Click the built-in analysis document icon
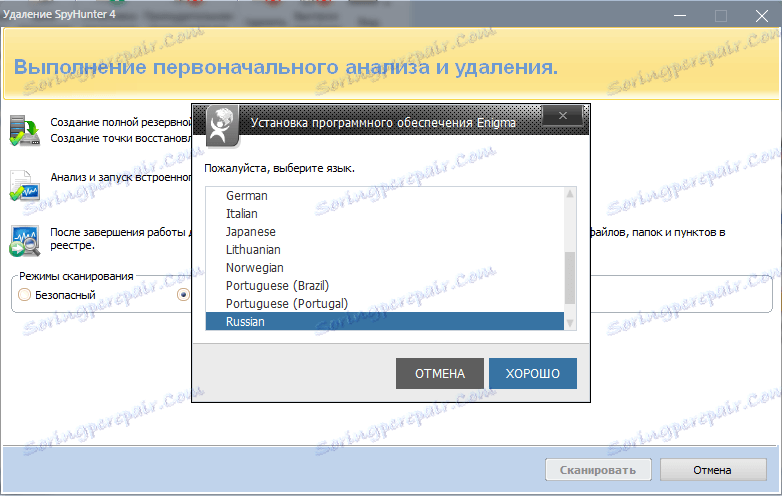Viewport: 782px width, 496px height. pos(24,185)
